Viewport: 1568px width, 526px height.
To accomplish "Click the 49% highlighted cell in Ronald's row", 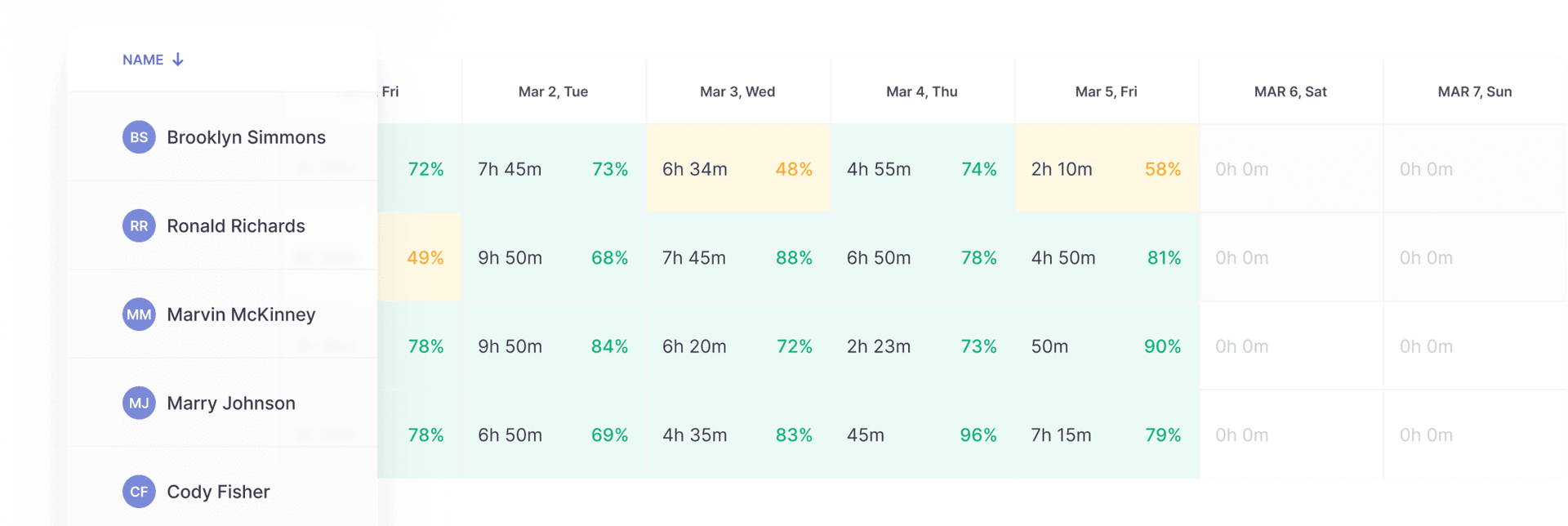I will (425, 257).
